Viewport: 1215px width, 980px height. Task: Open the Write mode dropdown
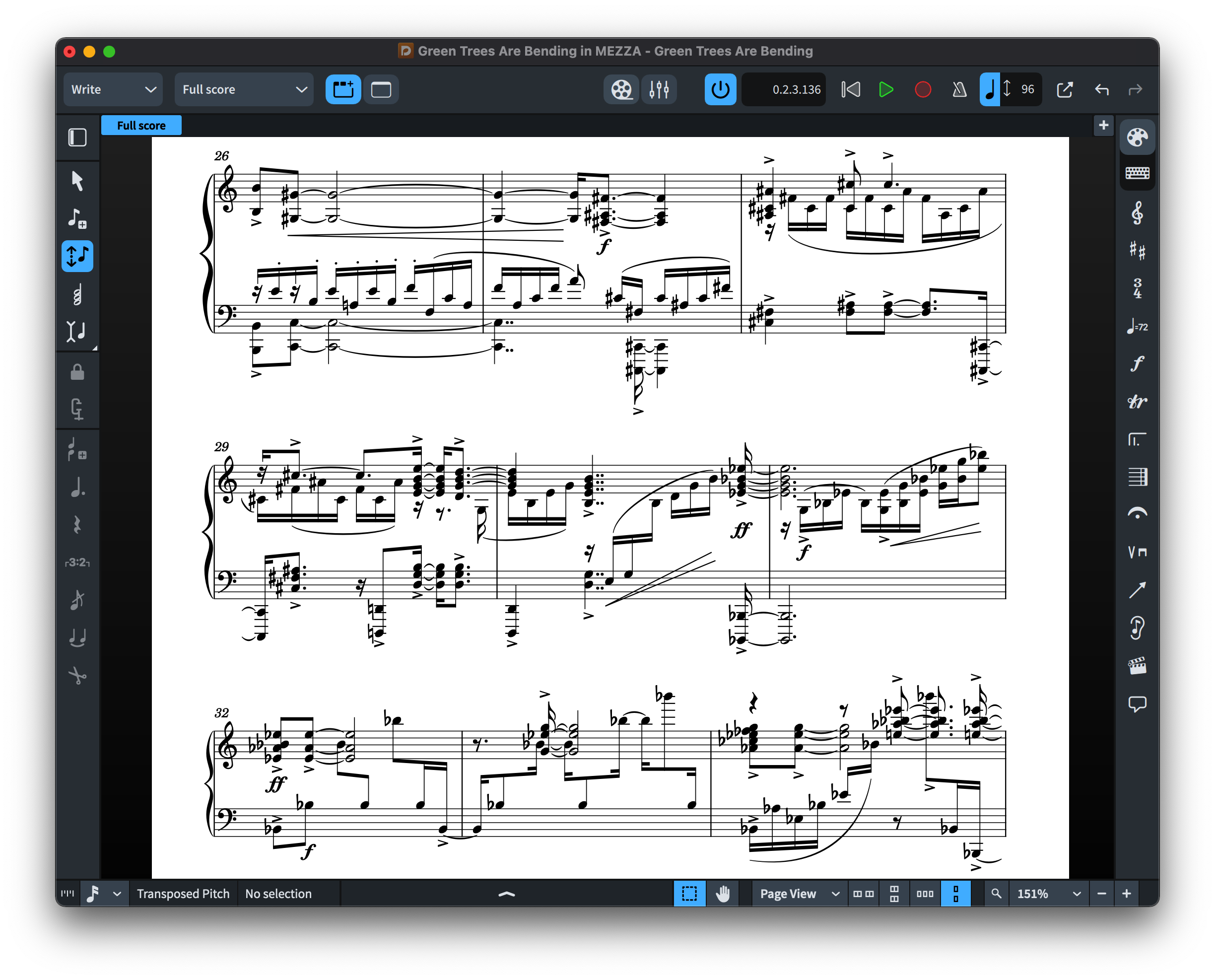(113, 89)
